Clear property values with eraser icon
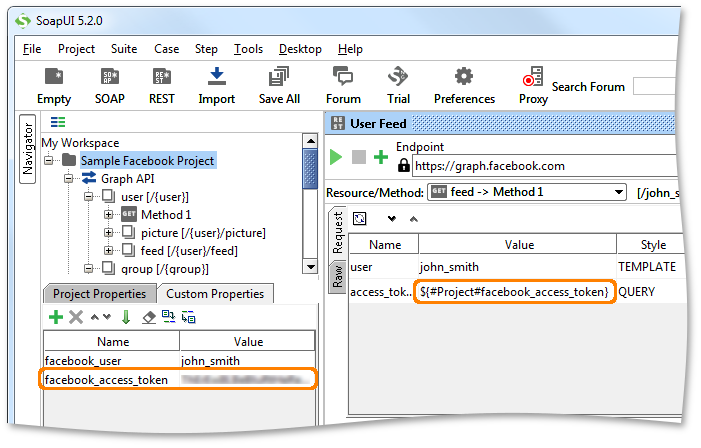The height and width of the screenshot is (448, 701). [x=149, y=317]
